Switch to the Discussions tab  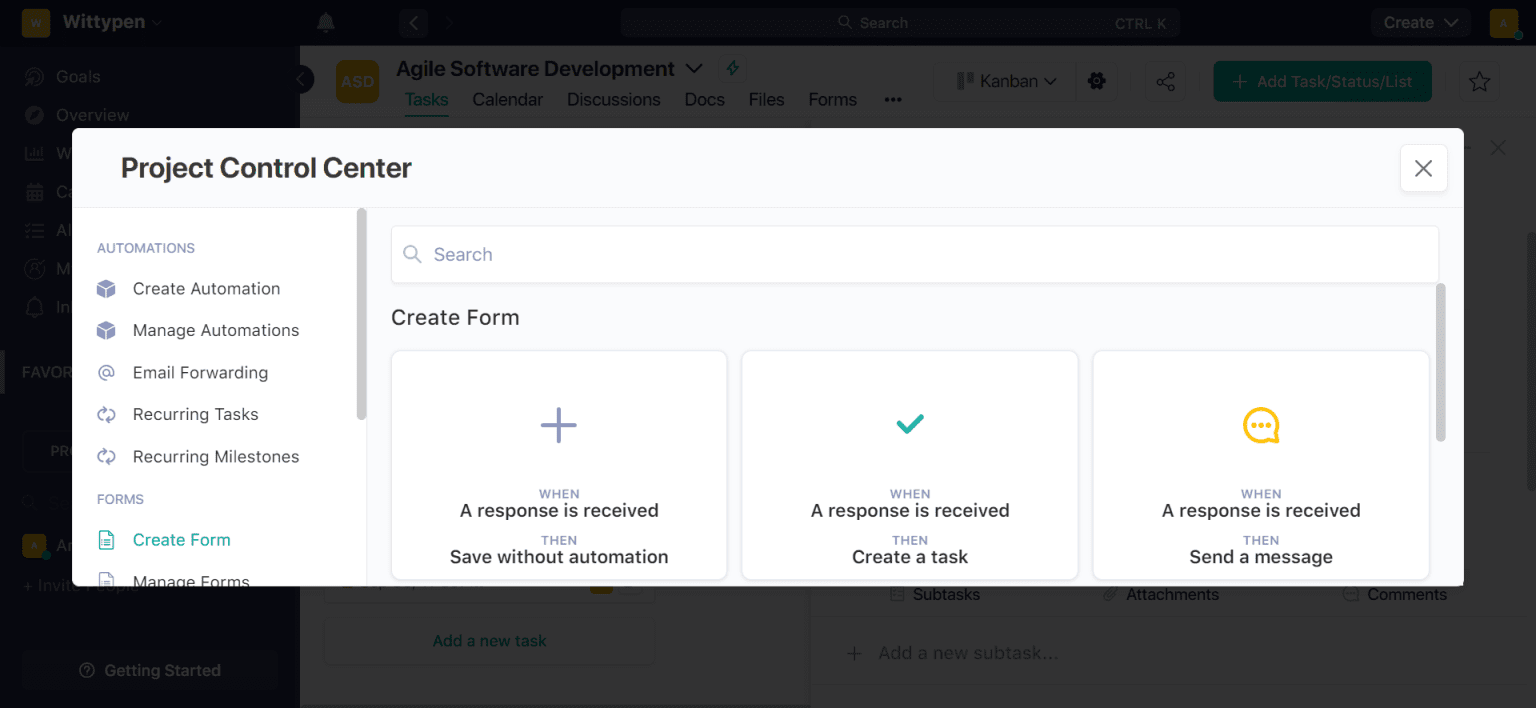click(613, 99)
